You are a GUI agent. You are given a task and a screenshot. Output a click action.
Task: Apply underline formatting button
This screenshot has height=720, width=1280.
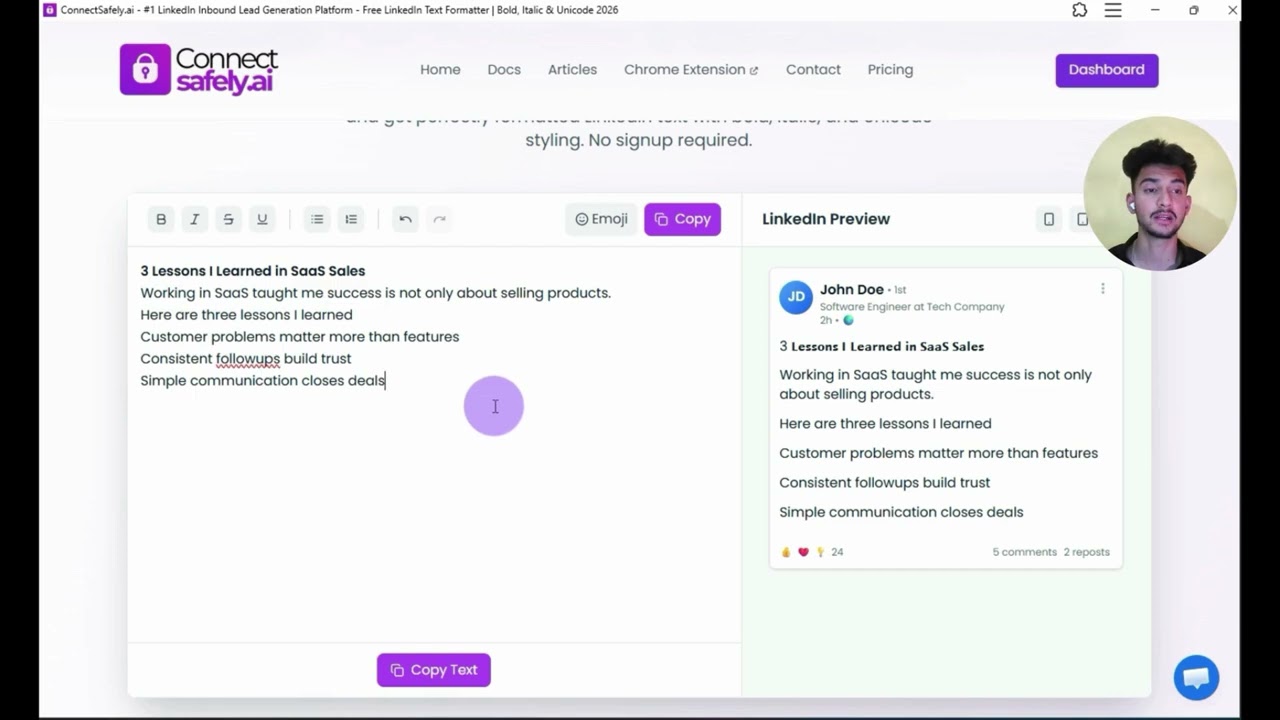(x=262, y=219)
